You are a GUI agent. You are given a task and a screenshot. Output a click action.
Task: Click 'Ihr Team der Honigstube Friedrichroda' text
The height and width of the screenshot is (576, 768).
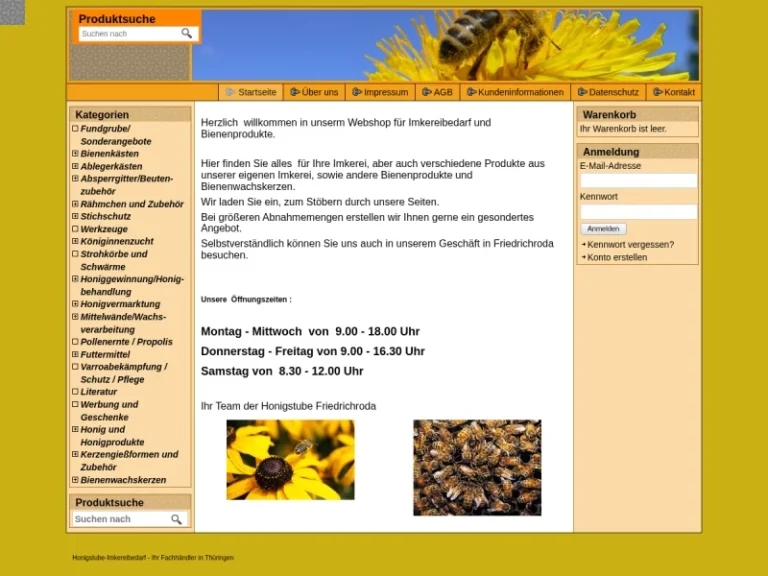coord(288,406)
